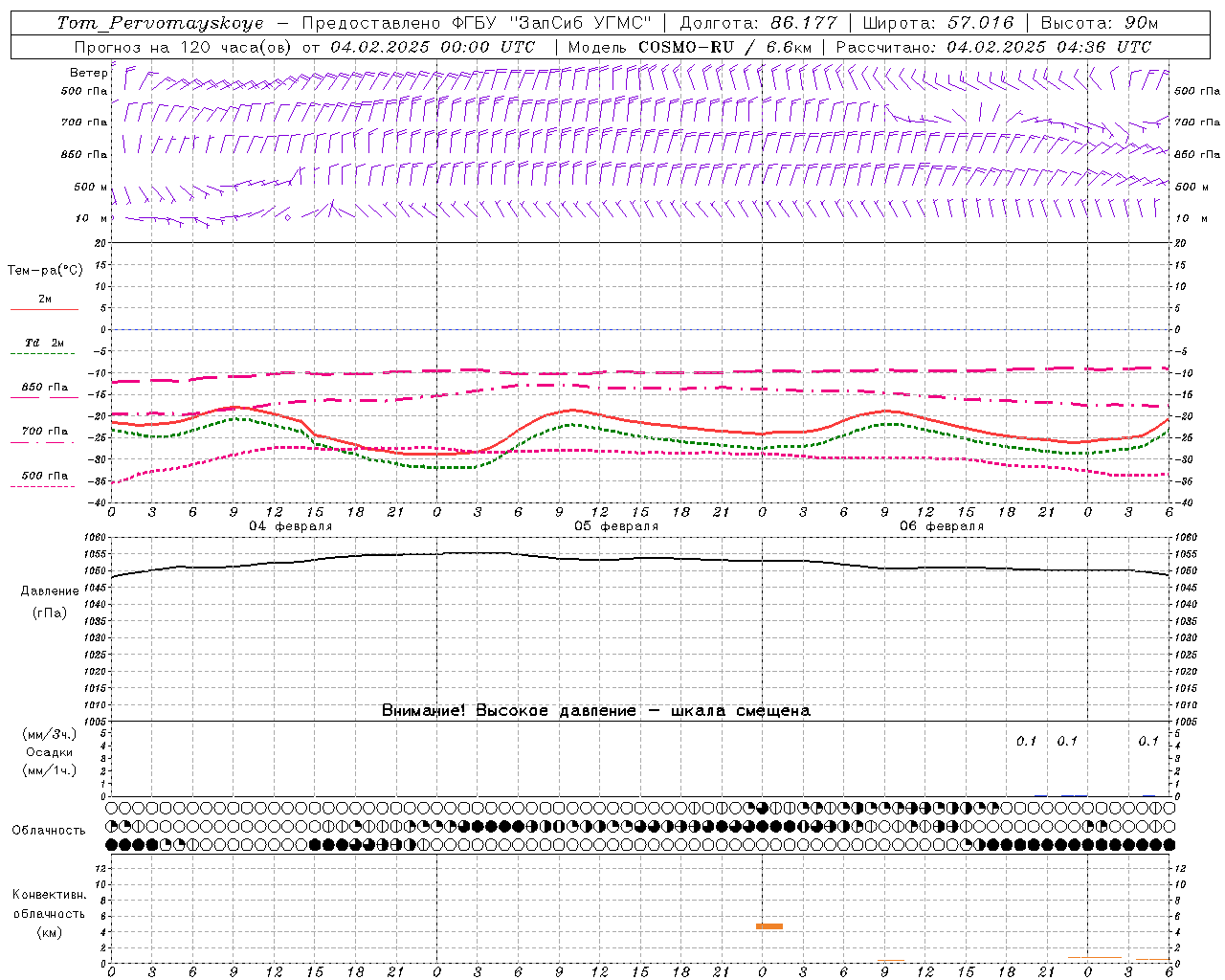The width and height of the screenshot is (1225, 980).
Task: Click the Конвективн. облачность panel label
Action: [49, 904]
